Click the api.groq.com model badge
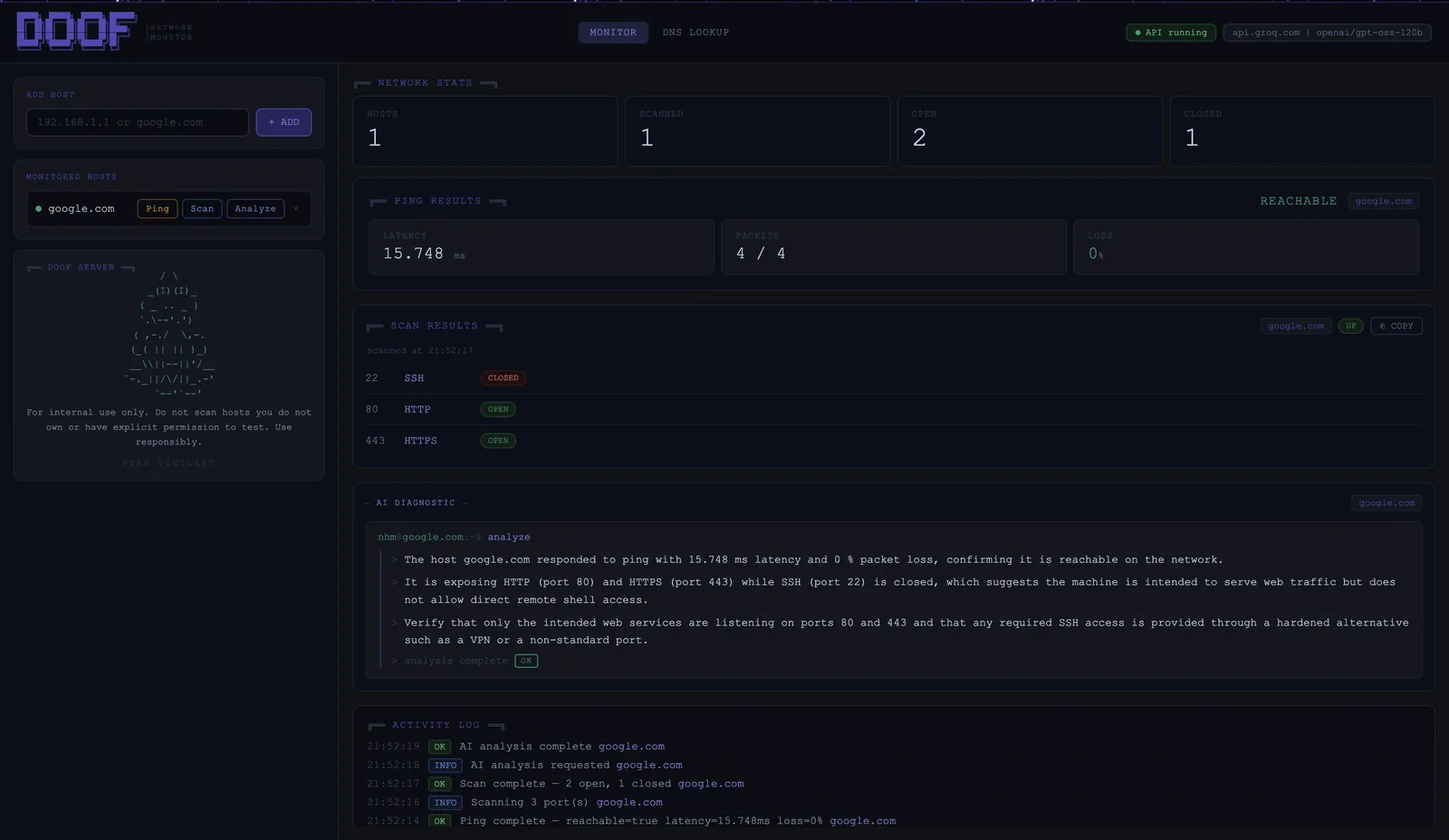The width and height of the screenshot is (1449, 840). (1327, 33)
